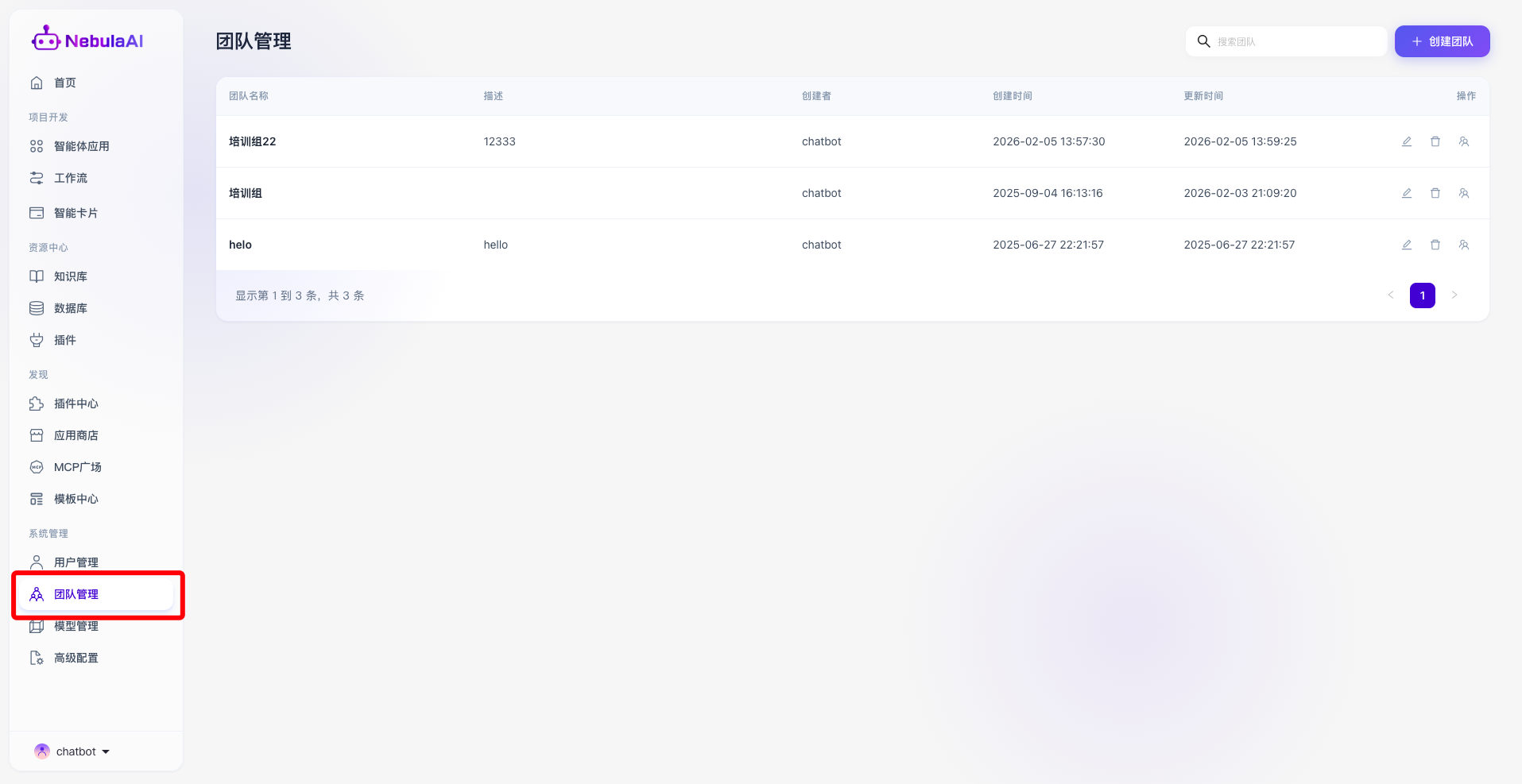This screenshot has height=784, width=1522.
Task: Open 智能体应用 in the sidebar
Action: pyautogui.click(x=81, y=146)
